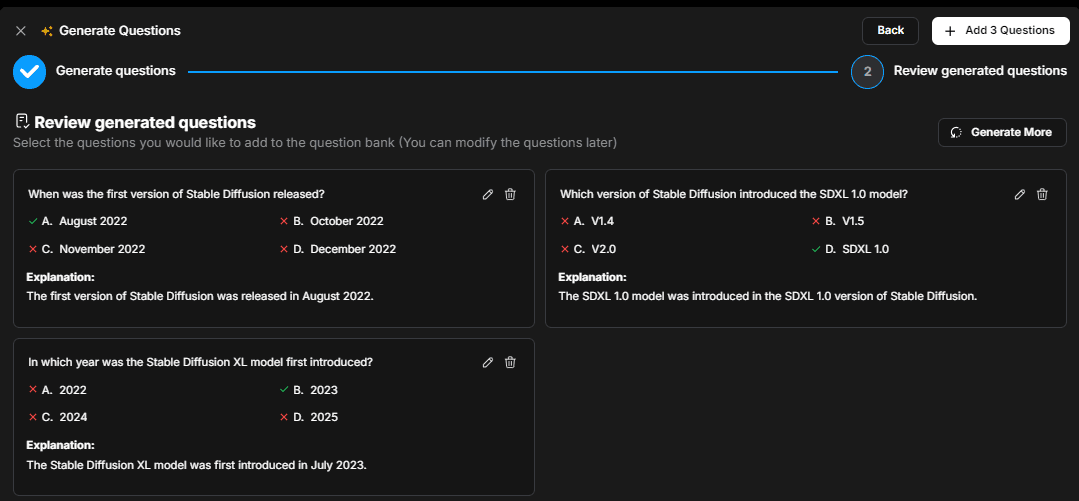
Task: Click explanation text about SDXL 1.0 version
Action: [767, 297]
